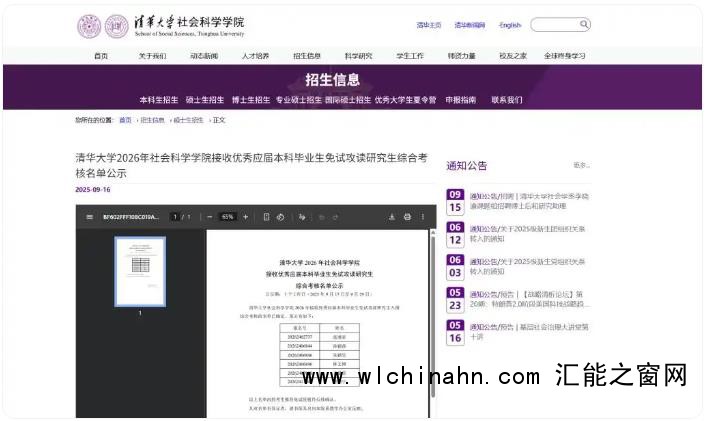
Task: Switch site language to English
Action: tap(510, 25)
